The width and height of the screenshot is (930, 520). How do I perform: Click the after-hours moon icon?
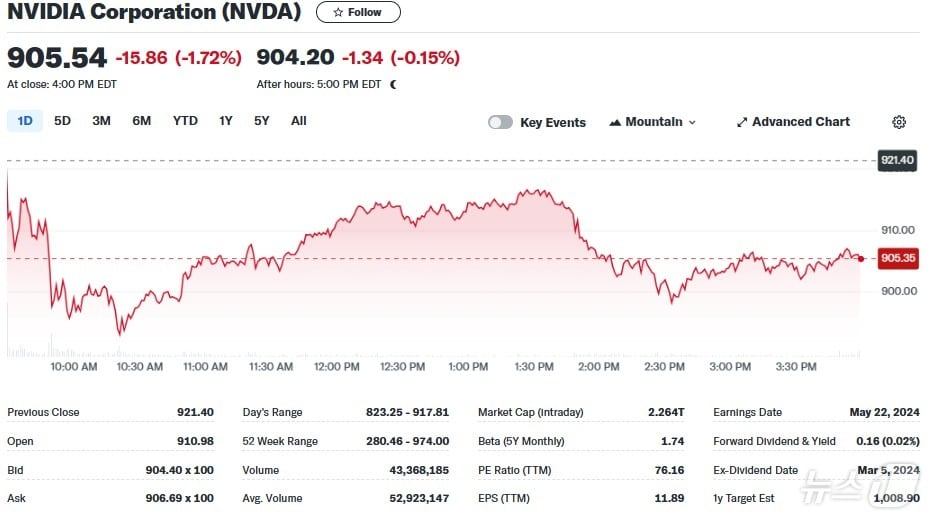pos(393,85)
